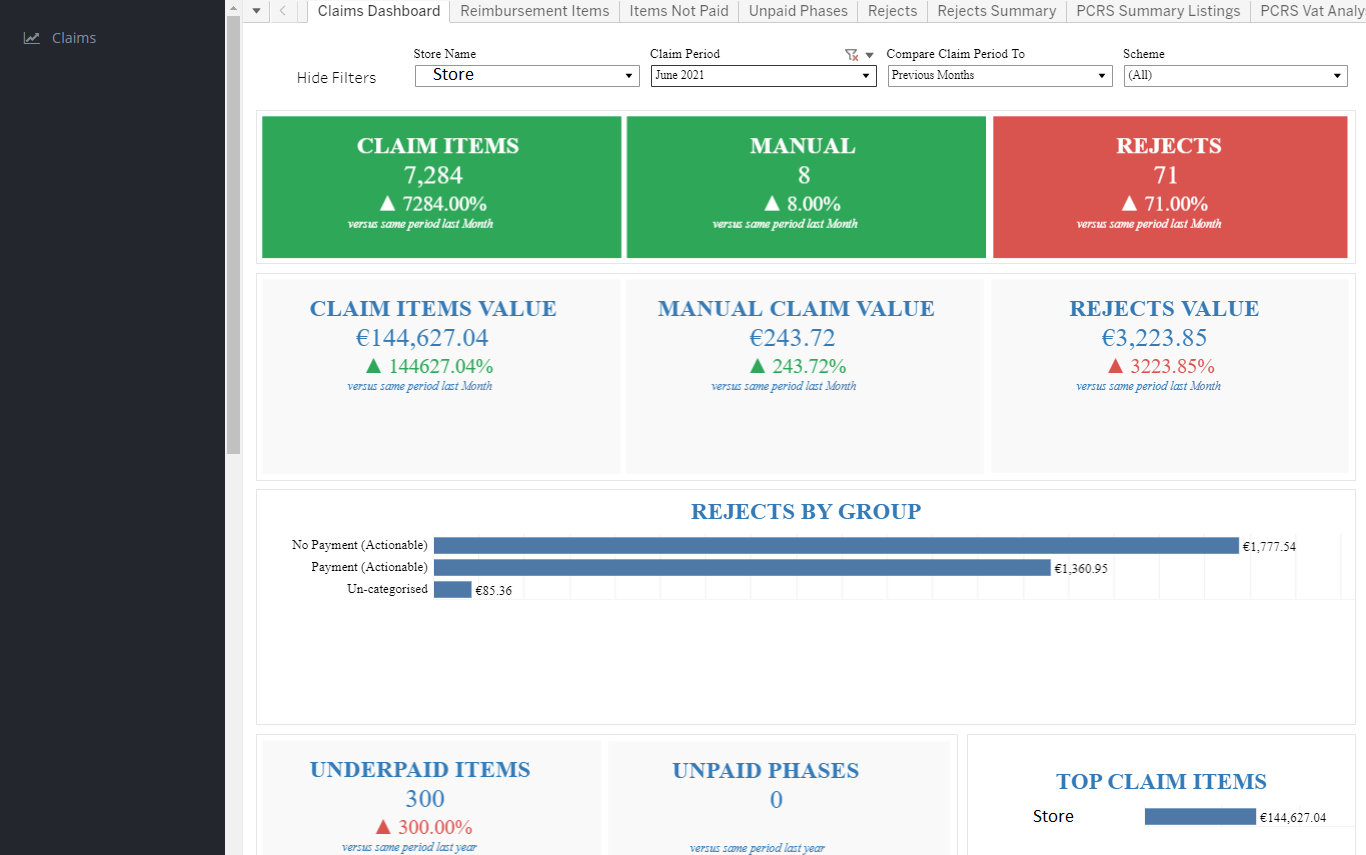1366x855 pixels.
Task: Click the €1,777.54 bar value
Action: (1270, 547)
